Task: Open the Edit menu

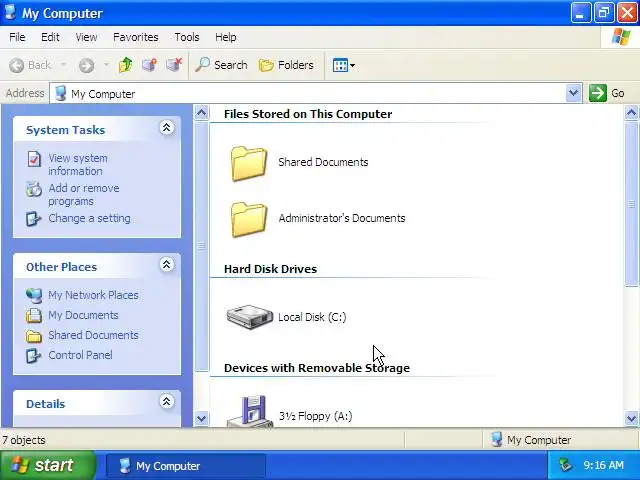Action: tap(50, 37)
